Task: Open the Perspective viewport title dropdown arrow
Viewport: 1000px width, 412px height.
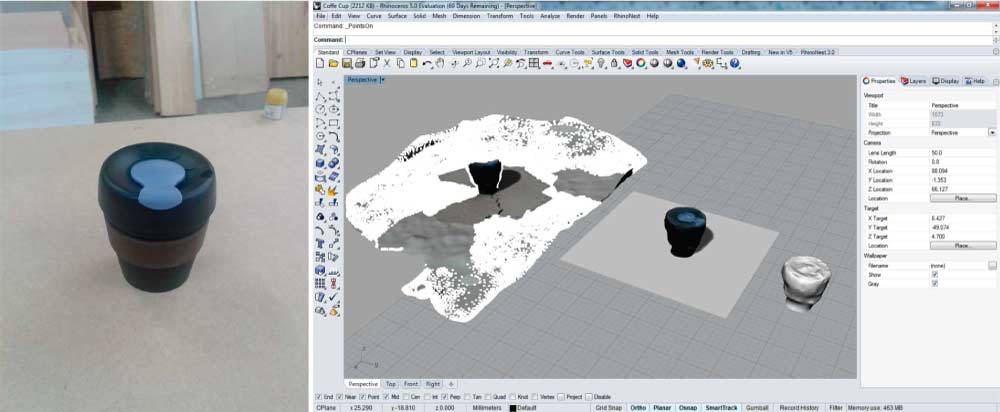Action: click(x=382, y=80)
